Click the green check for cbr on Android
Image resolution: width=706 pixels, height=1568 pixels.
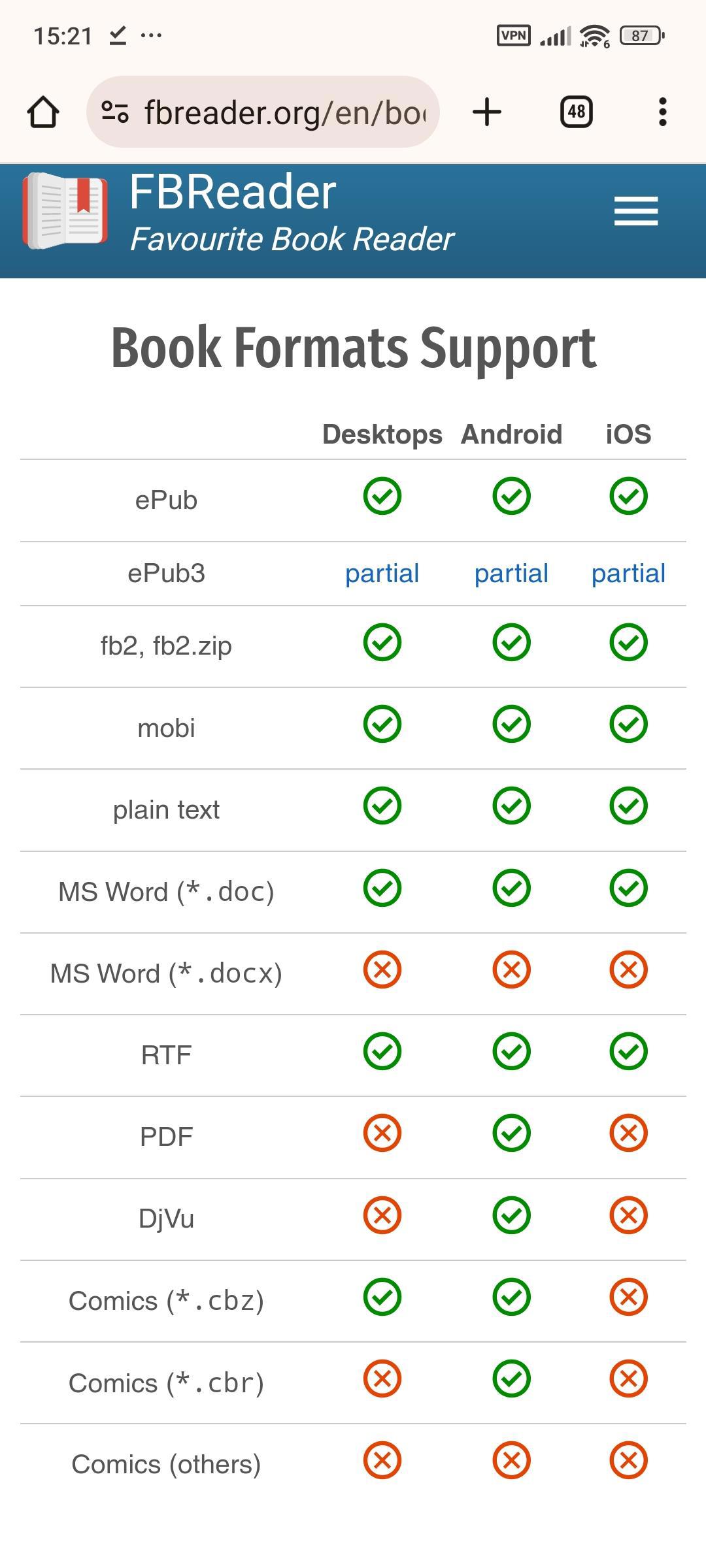(x=511, y=1379)
